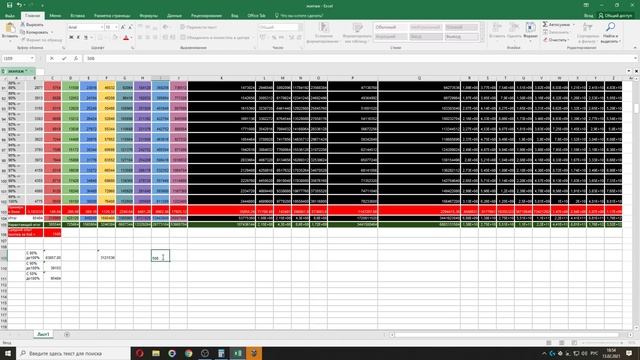
Task: Increase font size with large A icon
Action: 123,27
